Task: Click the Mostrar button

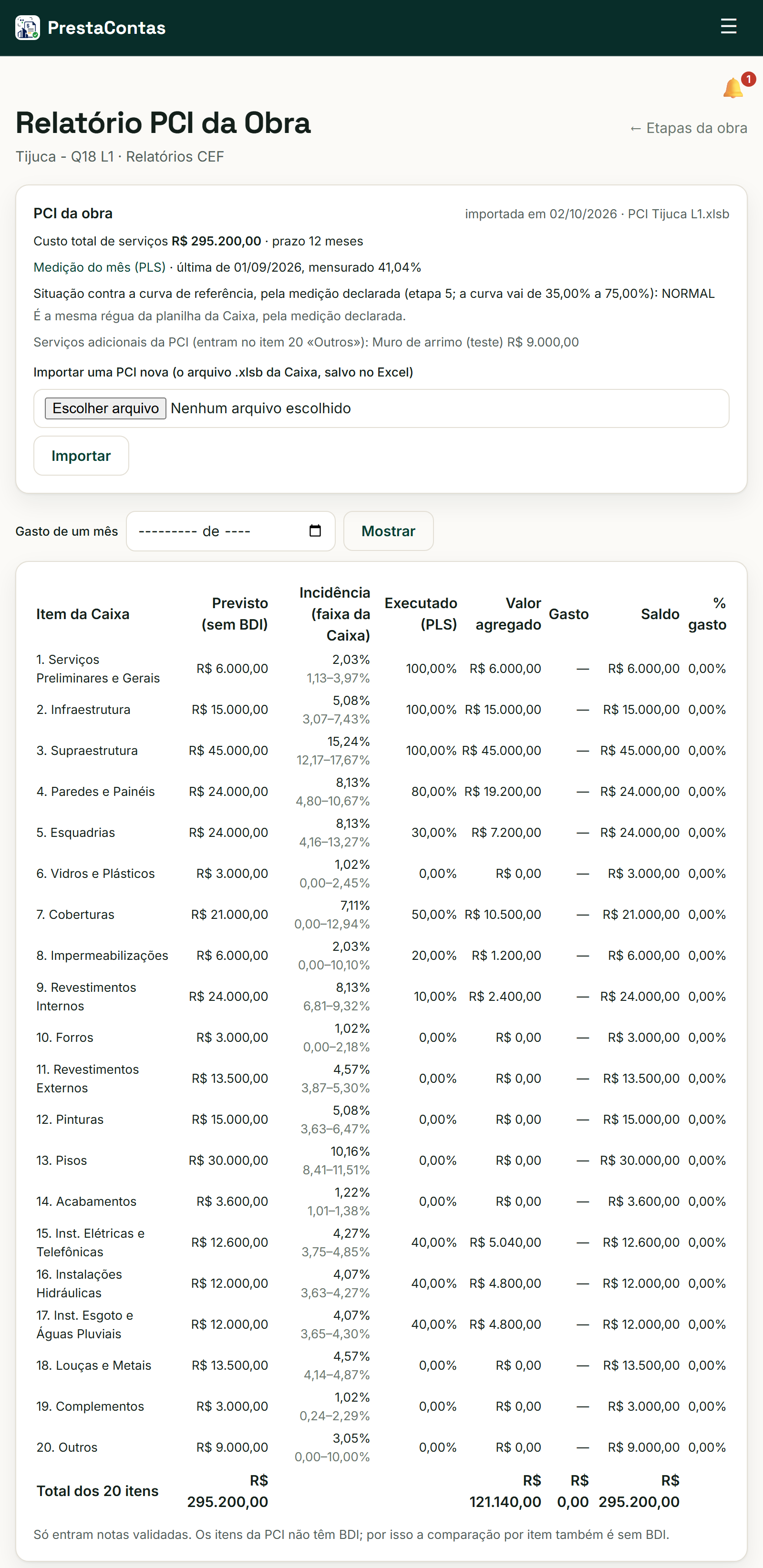Action: tap(389, 531)
